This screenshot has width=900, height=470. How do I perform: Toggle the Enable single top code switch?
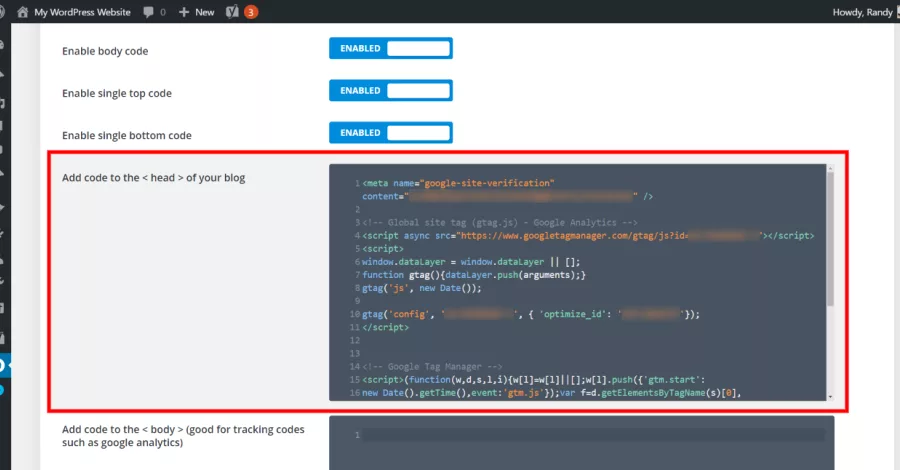tap(391, 91)
